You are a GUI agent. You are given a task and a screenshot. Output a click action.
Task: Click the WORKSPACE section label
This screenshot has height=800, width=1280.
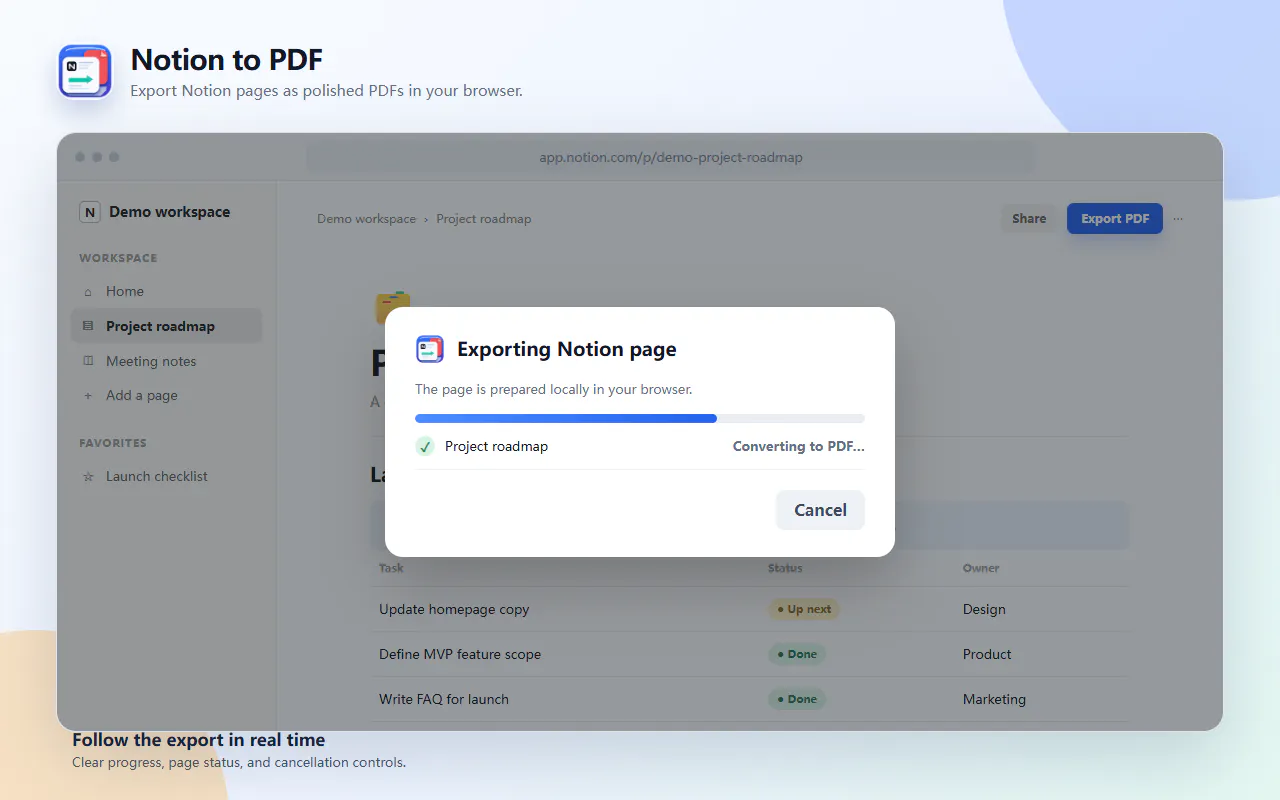[118, 258]
